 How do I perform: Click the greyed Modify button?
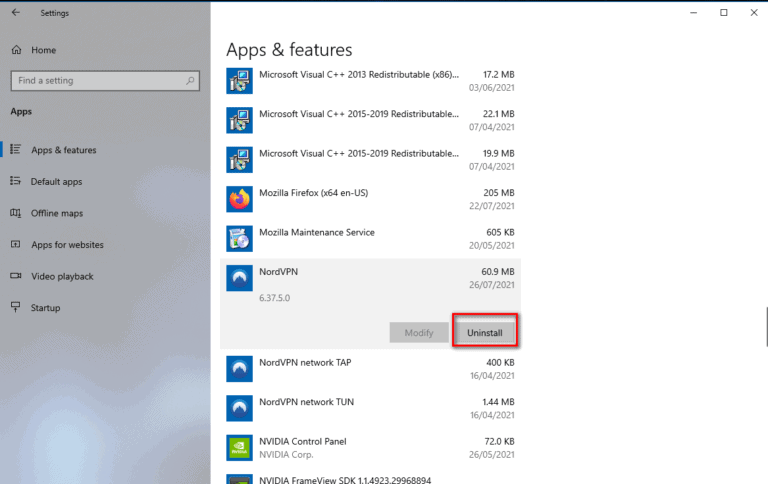pyautogui.click(x=418, y=332)
